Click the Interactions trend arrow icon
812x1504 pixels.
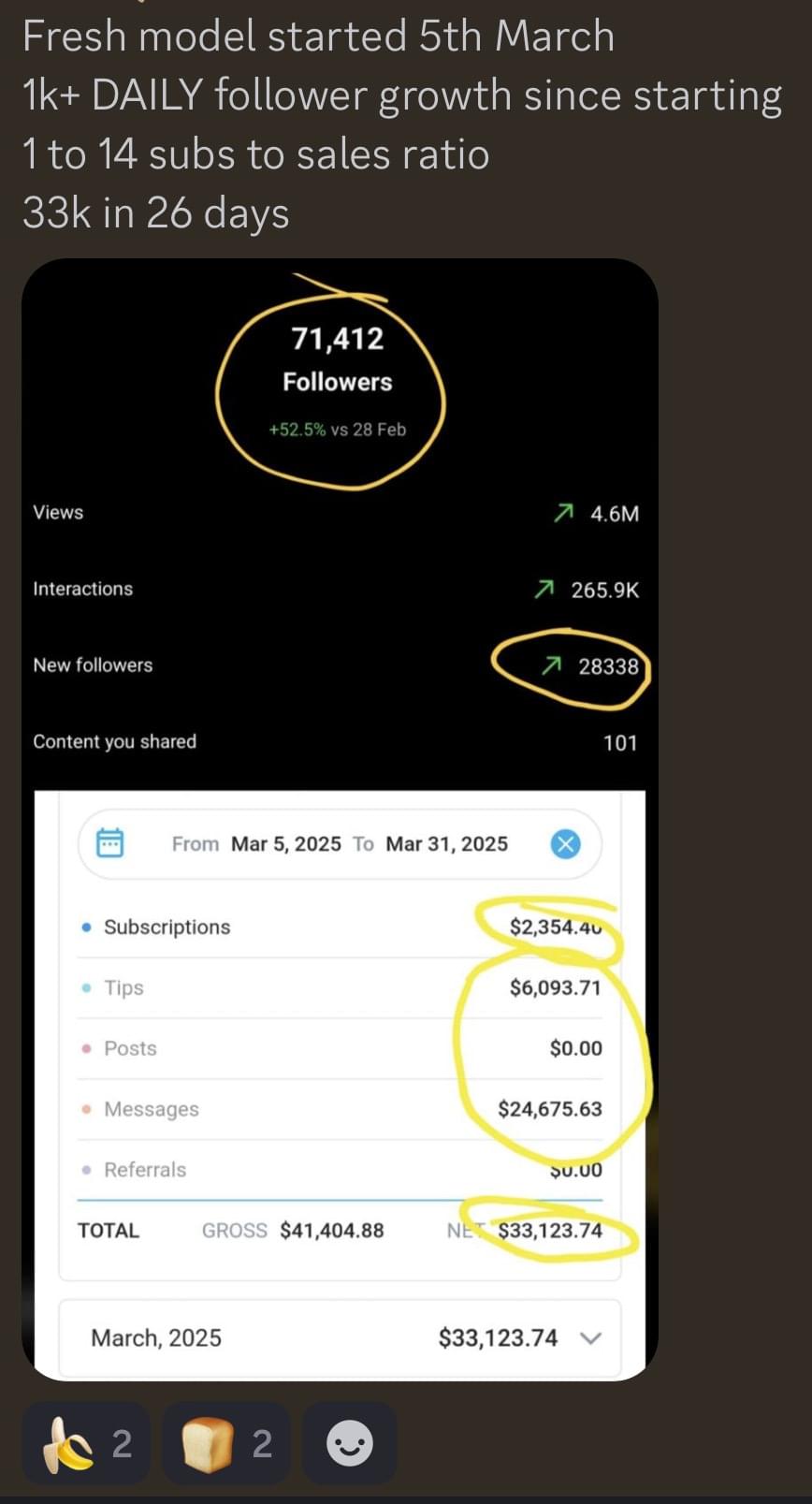544,590
